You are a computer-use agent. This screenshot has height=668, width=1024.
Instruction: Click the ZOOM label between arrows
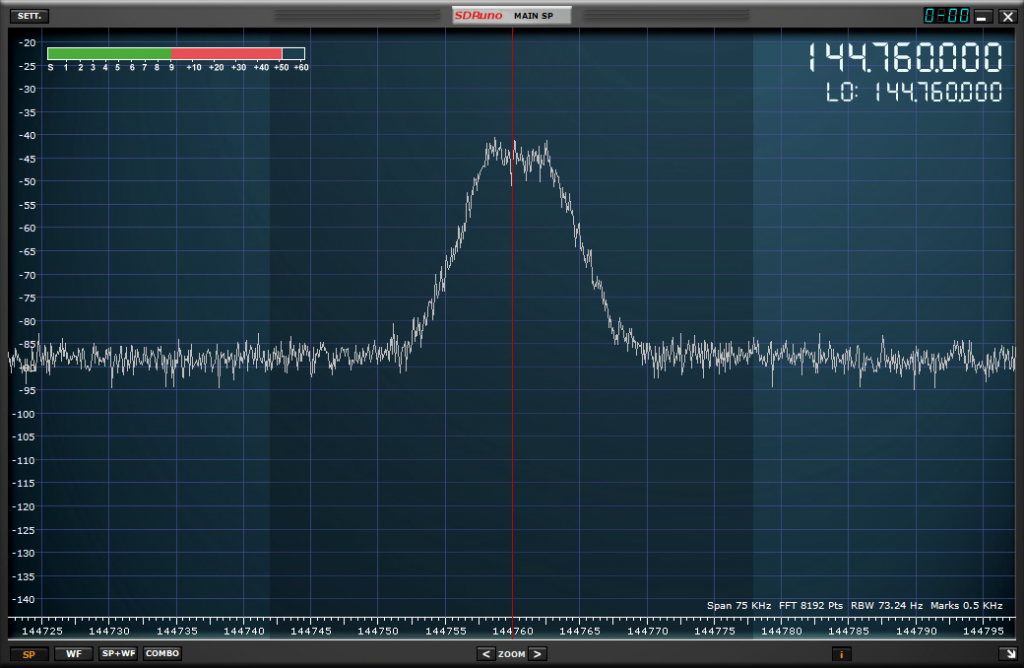(x=511, y=654)
